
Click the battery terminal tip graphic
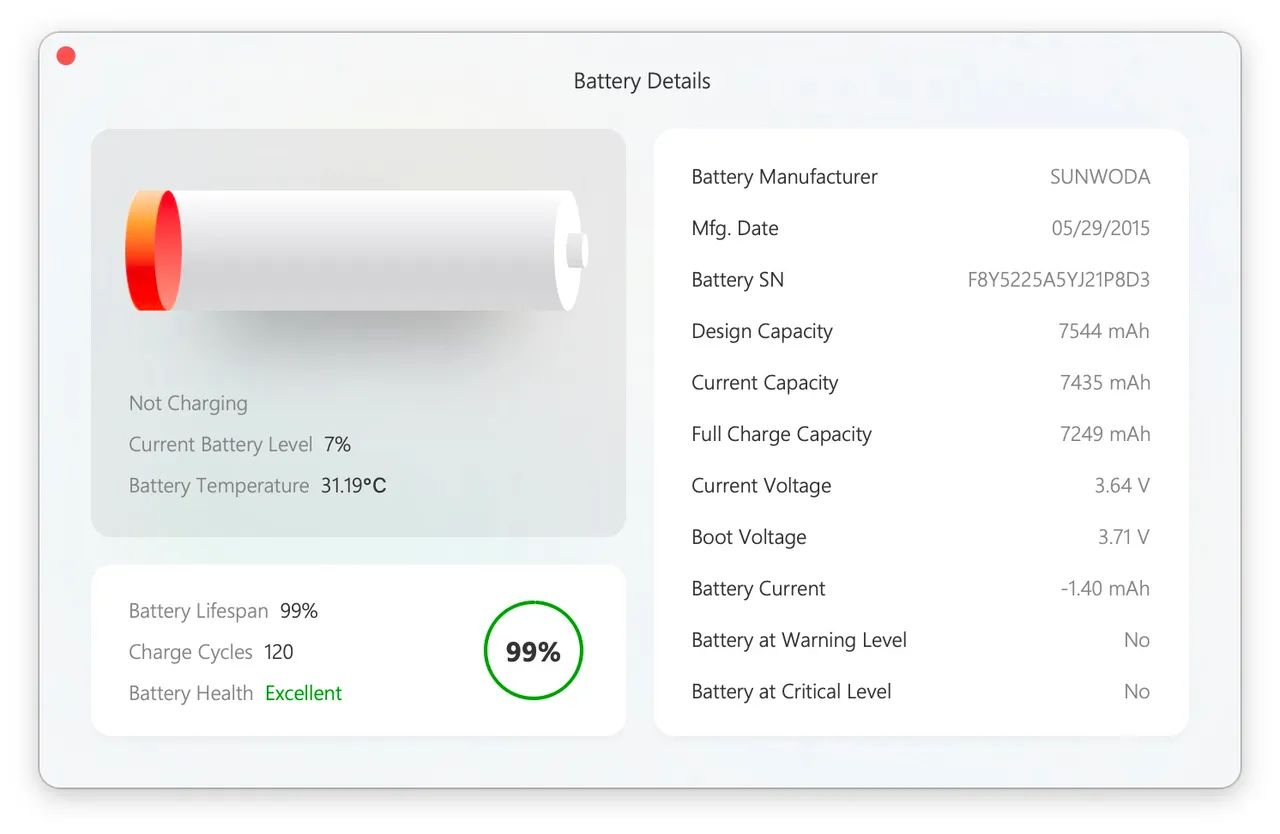(577, 250)
